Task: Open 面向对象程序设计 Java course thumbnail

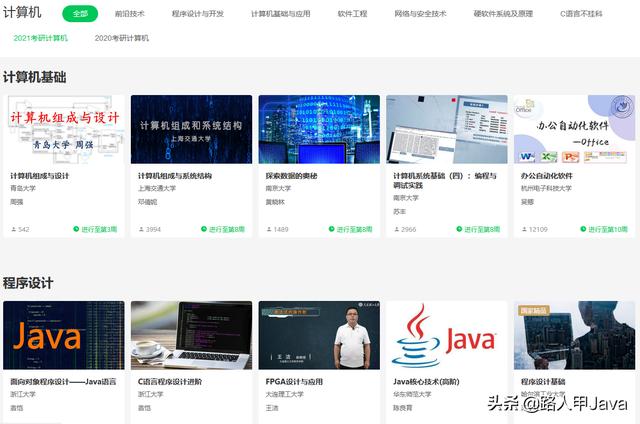Action: point(64,335)
